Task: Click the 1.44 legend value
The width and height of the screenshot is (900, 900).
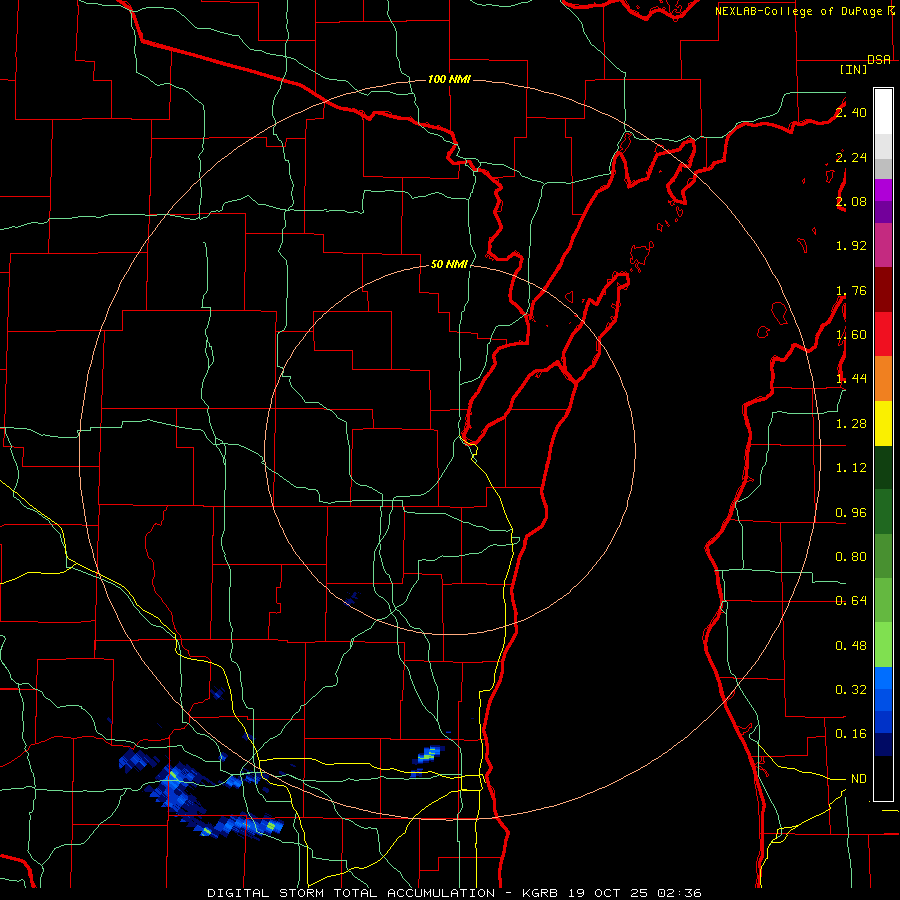Action: 851,379
